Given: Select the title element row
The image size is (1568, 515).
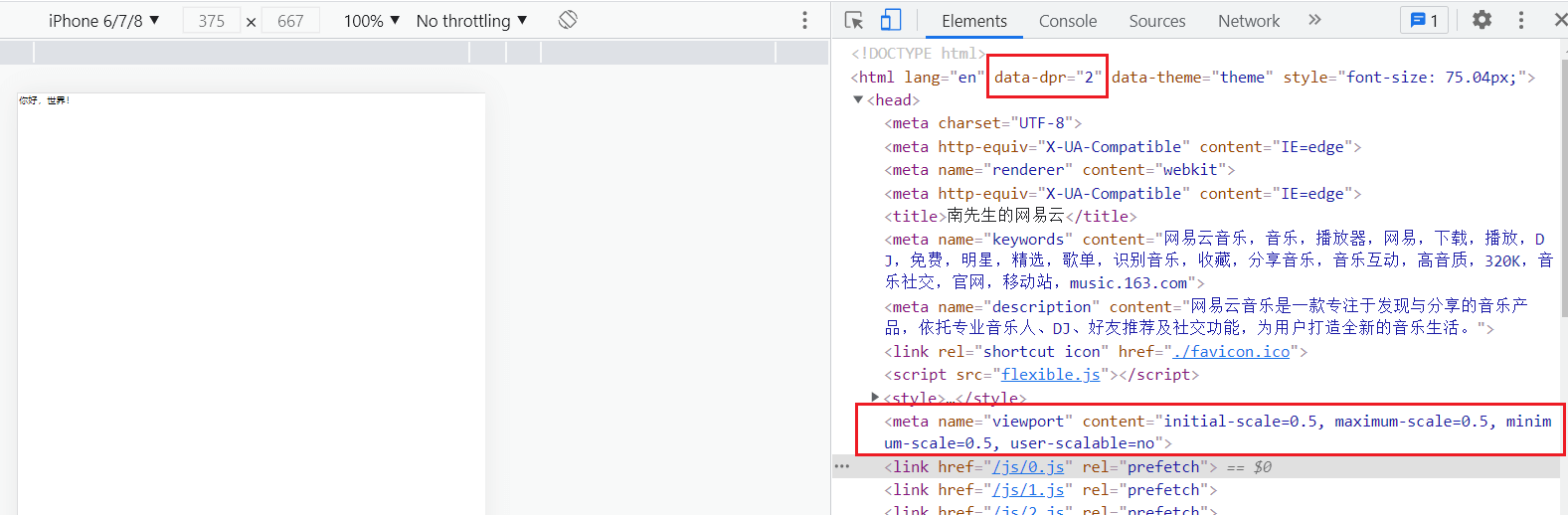Looking at the screenshot, I should [x=1010, y=216].
